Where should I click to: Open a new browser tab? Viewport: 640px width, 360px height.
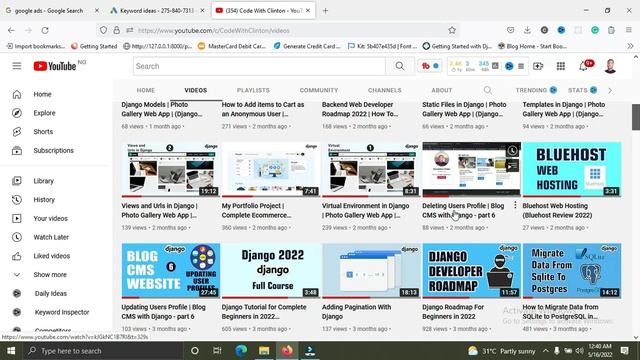[x=325, y=11]
